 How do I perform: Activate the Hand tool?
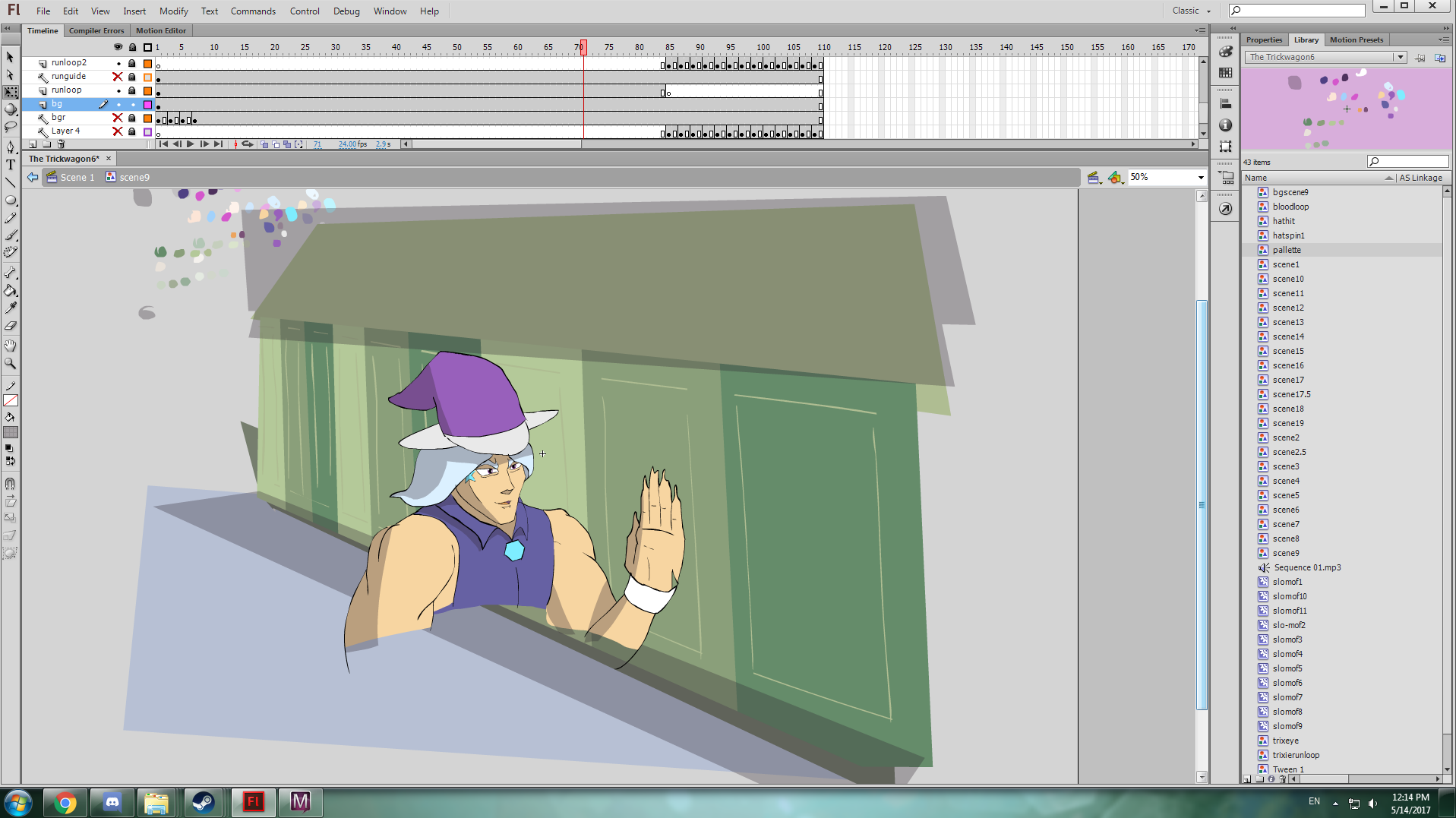11,346
